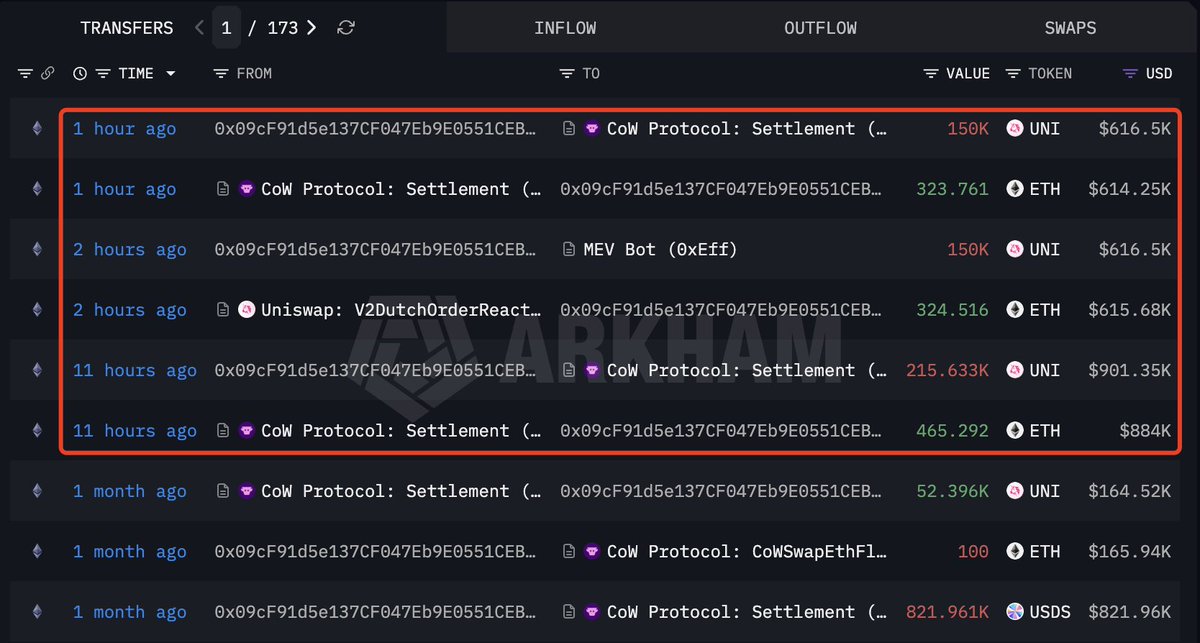This screenshot has height=643, width=1200.
Task: Click Ethereum chain icon in first row
Action: (37, 129)
